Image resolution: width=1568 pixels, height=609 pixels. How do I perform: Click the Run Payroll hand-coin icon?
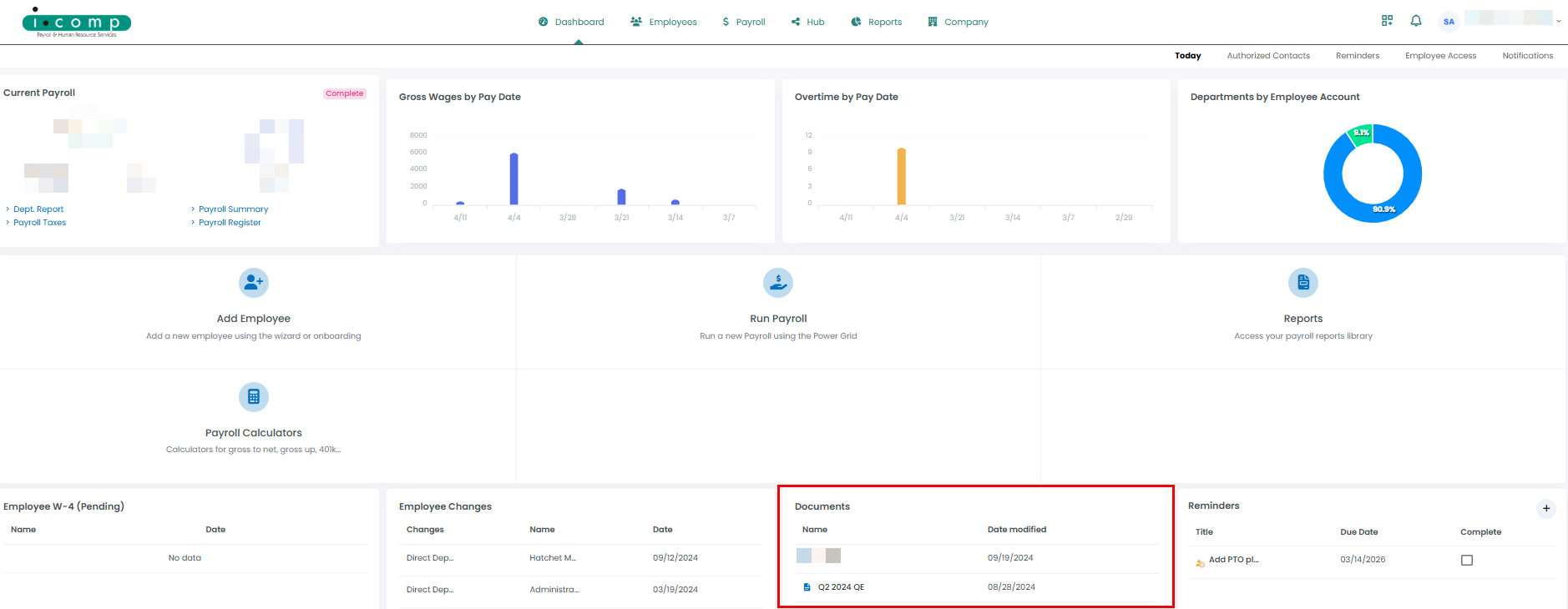pyautogui.click(x=778, y=283)
